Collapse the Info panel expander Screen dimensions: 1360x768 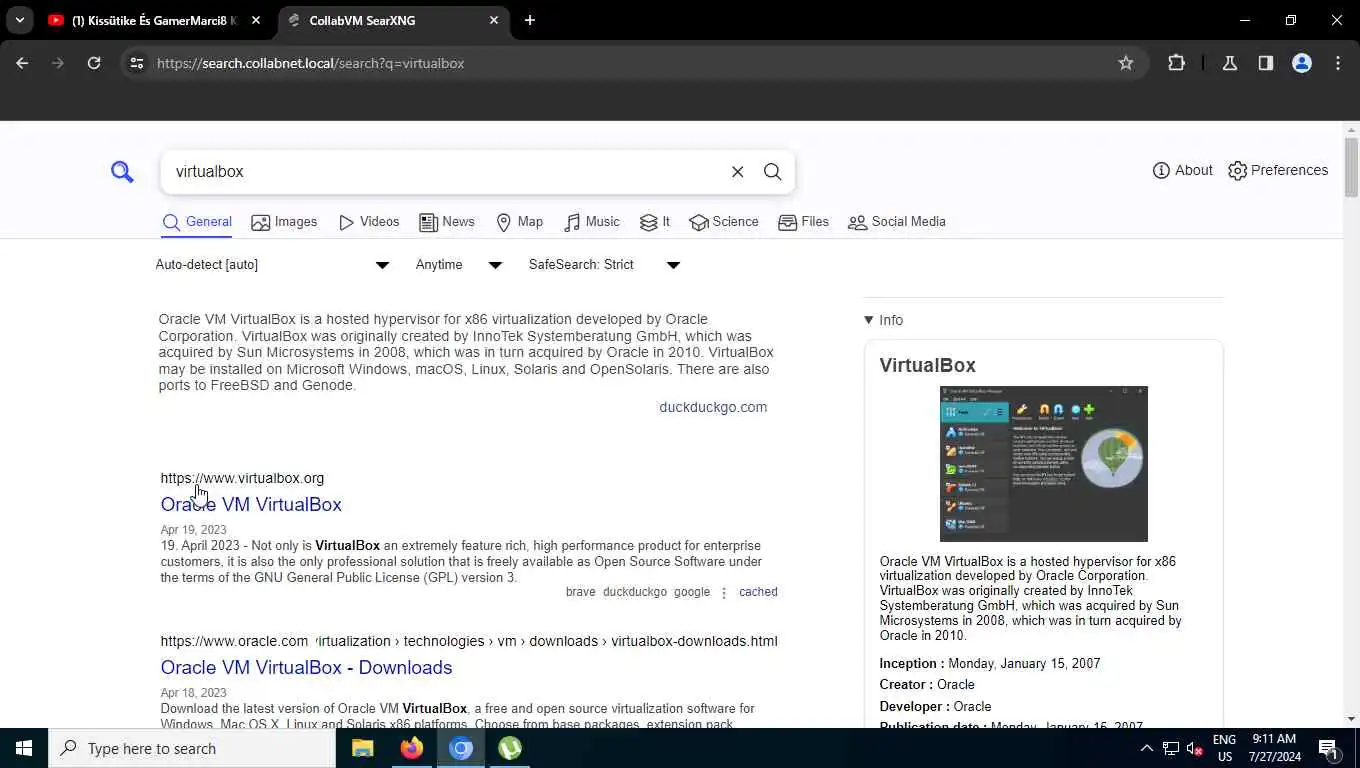[883, 320]
